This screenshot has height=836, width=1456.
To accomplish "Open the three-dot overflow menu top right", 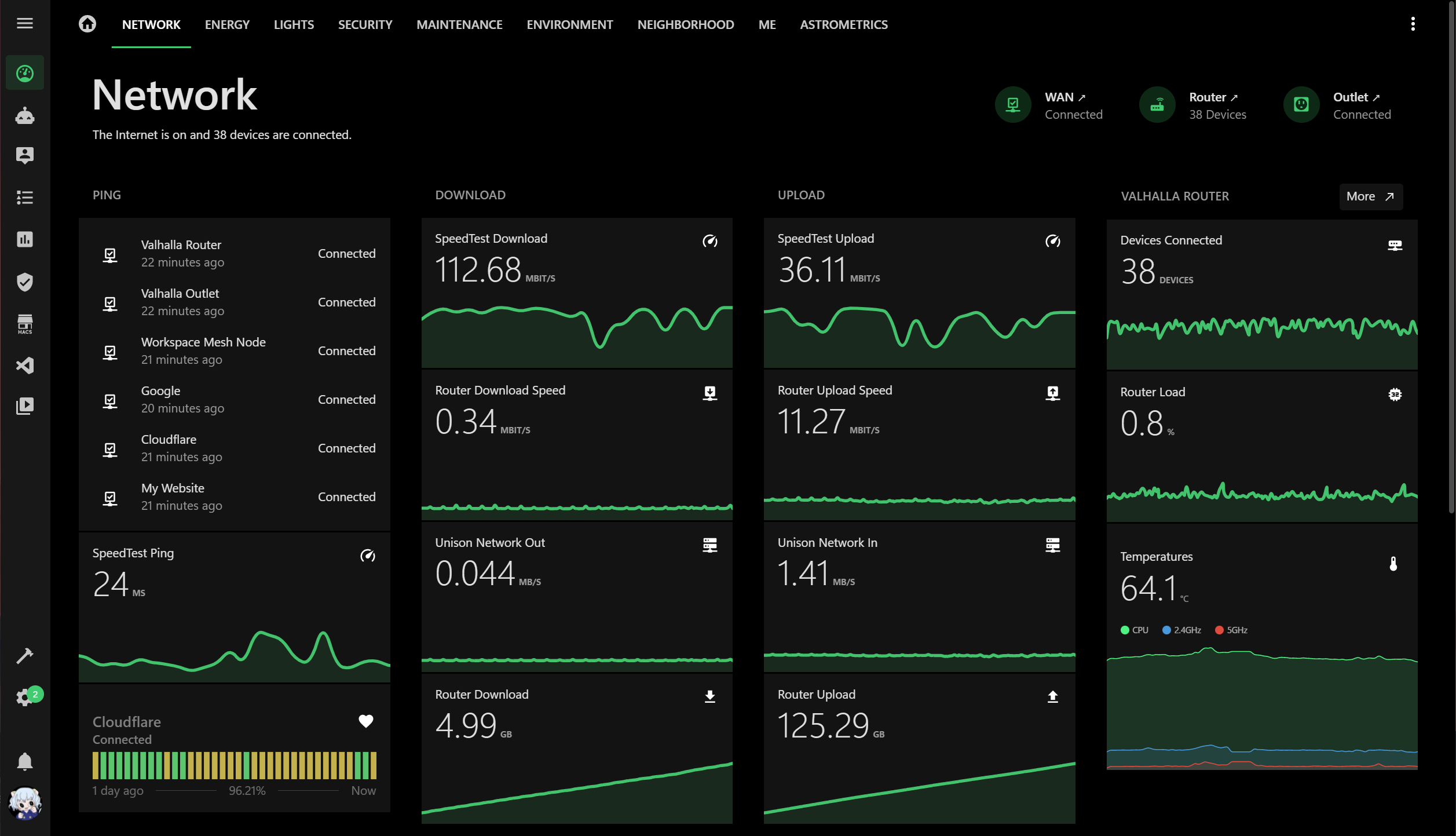I will point(1413,23).
